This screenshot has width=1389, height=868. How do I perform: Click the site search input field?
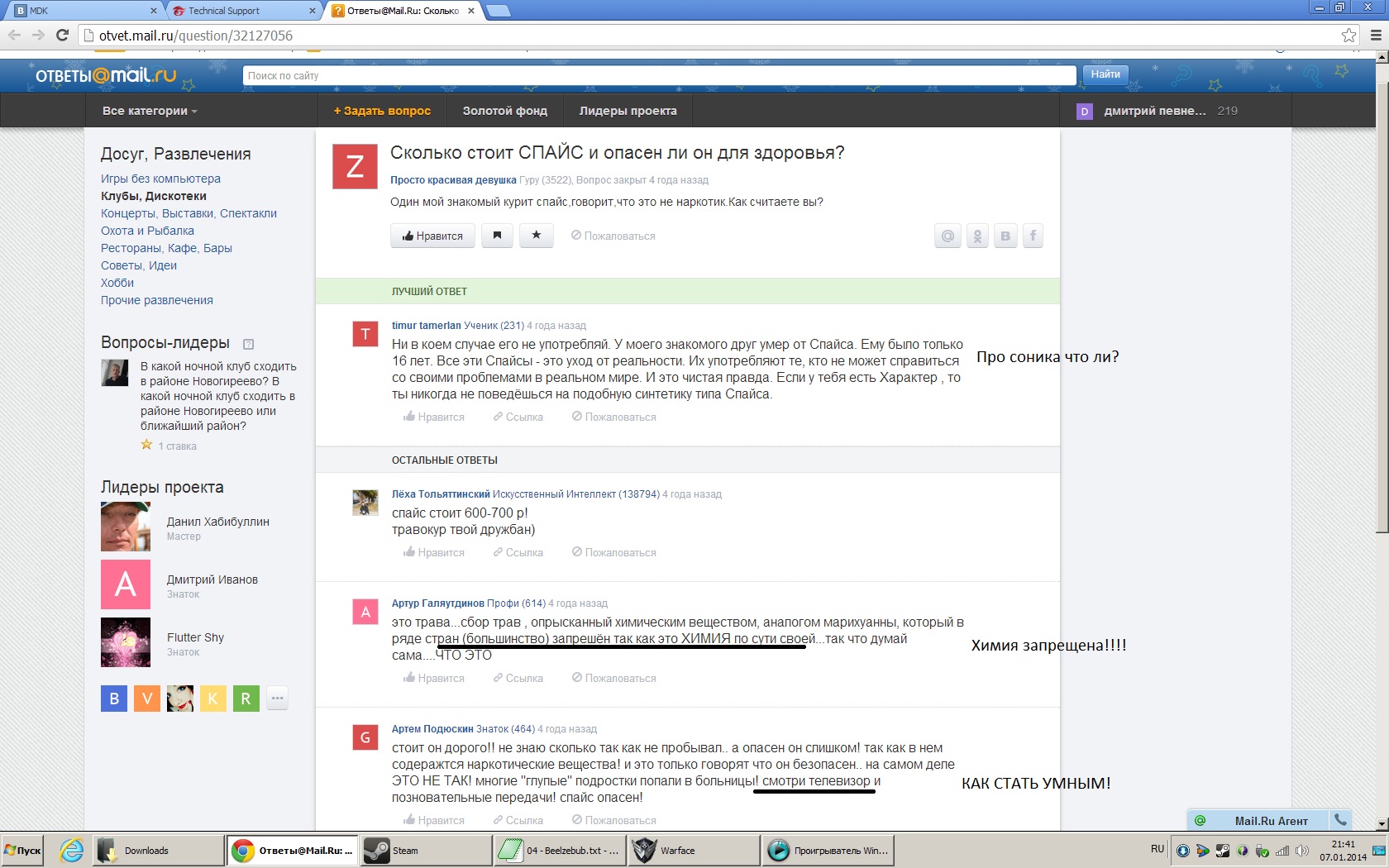(659, 75)
